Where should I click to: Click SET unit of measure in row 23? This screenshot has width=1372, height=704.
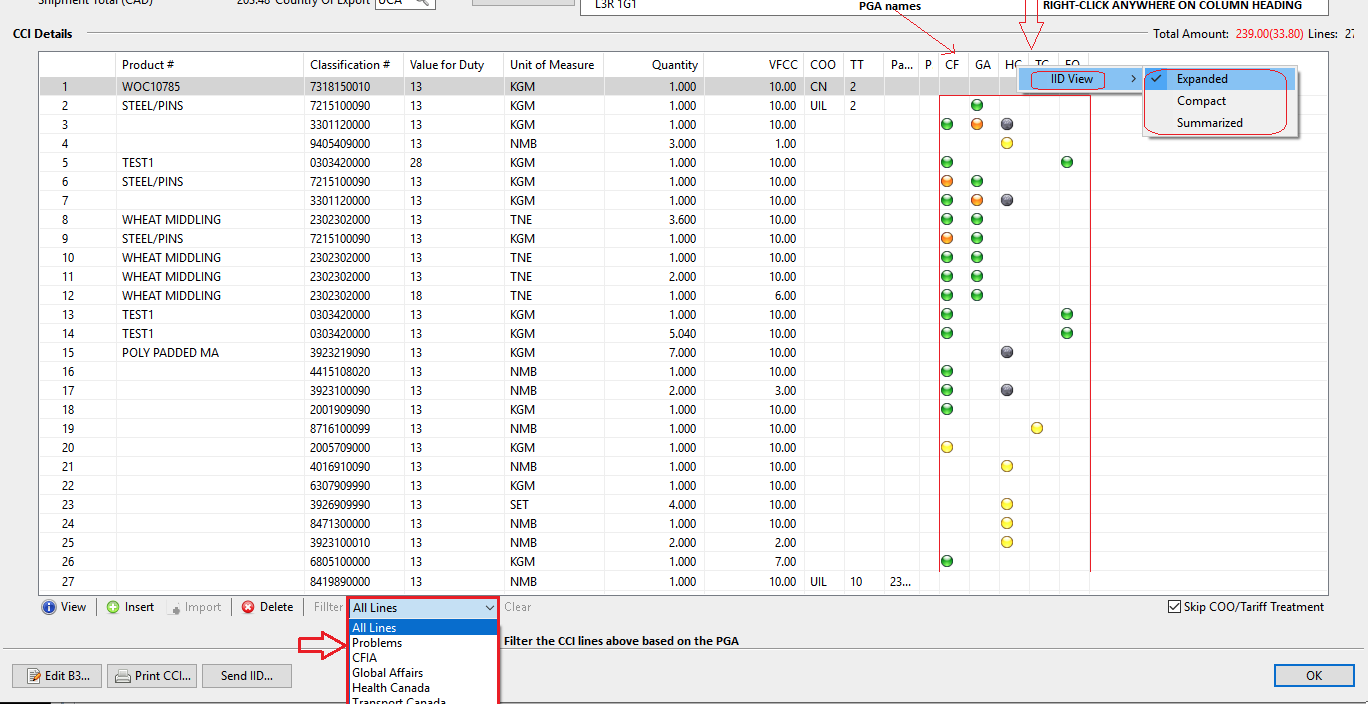click(554, 505)
